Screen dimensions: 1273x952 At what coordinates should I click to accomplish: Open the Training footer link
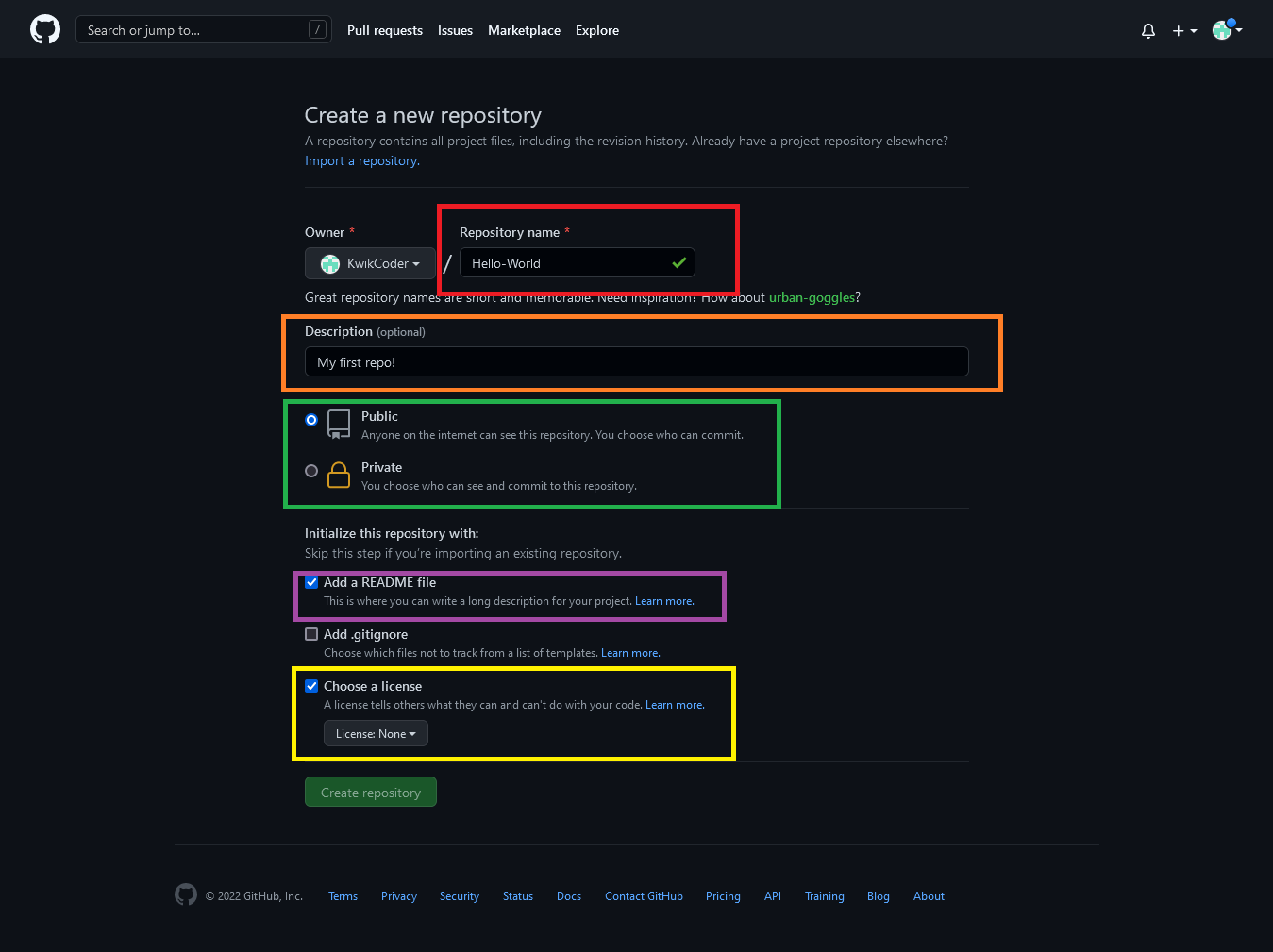tap(825, 896)
